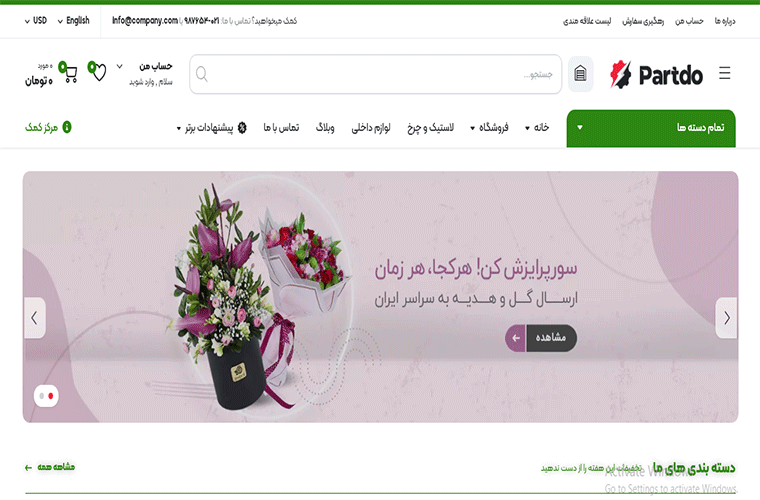The height and width of the screenshot is (500, 760).
Task: Open the فروشگاه shop menu
Action: pyautogui.click(x=489, y=127)
